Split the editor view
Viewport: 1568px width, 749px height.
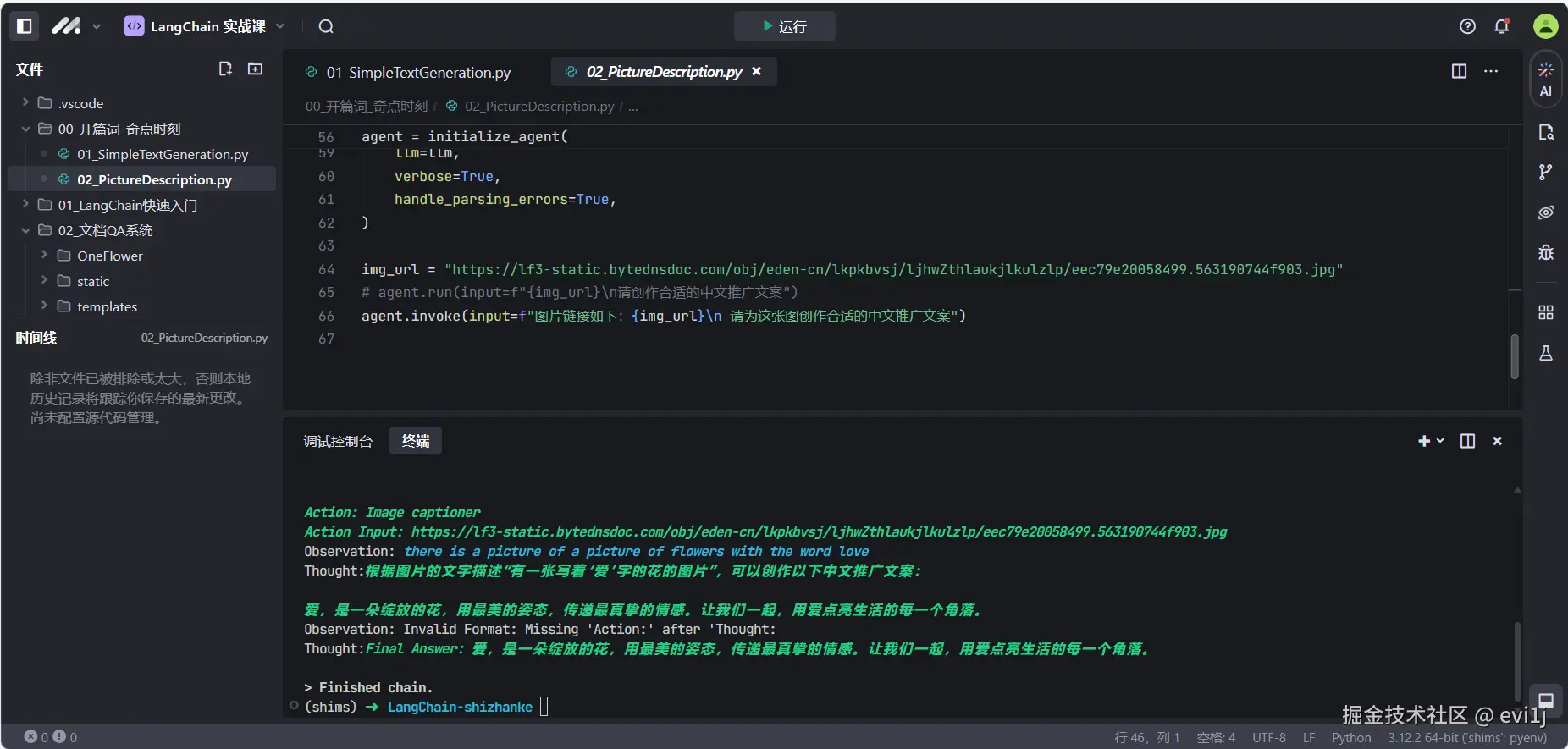1459,71
